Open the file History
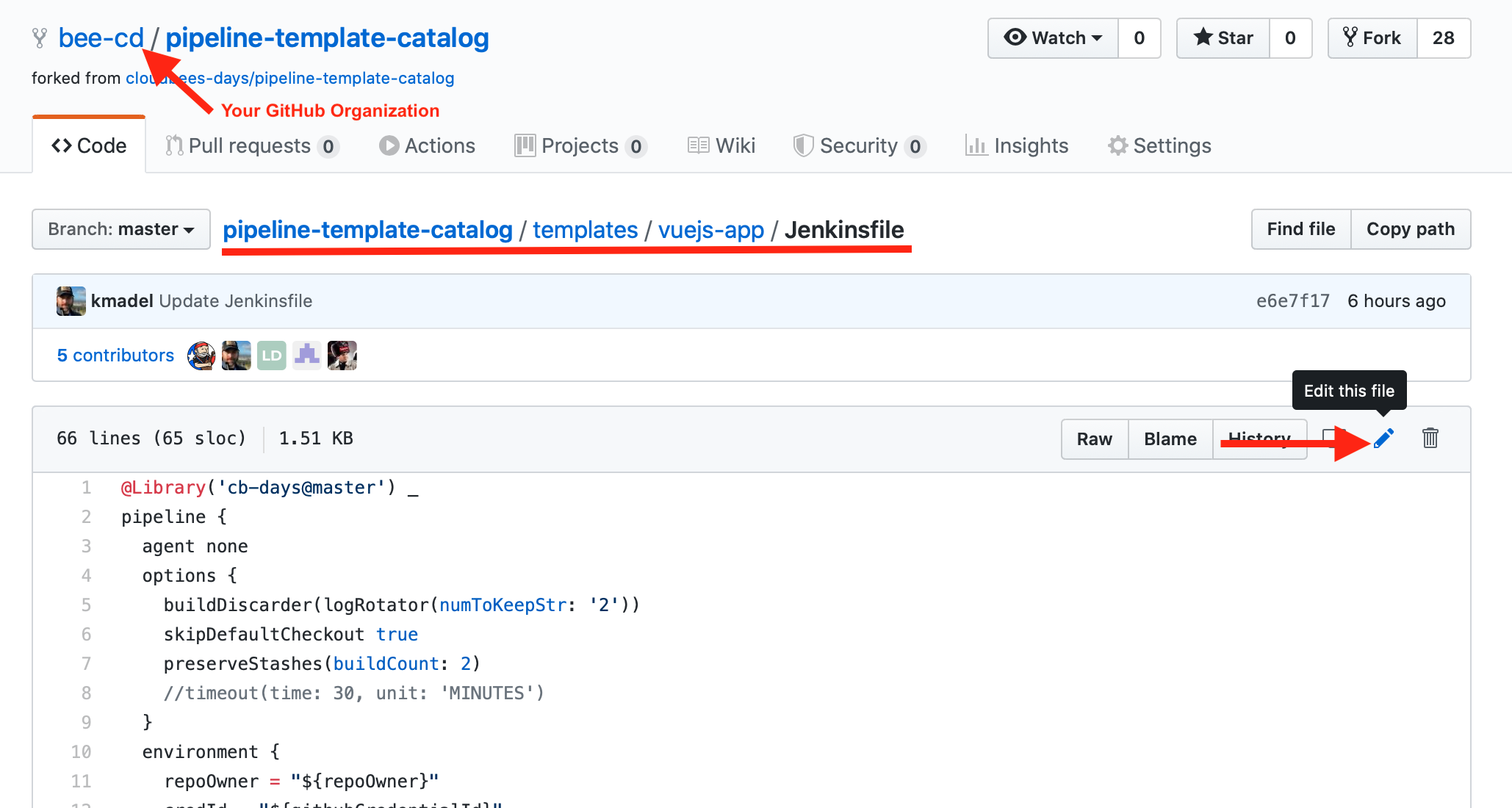 point(1259,439)
